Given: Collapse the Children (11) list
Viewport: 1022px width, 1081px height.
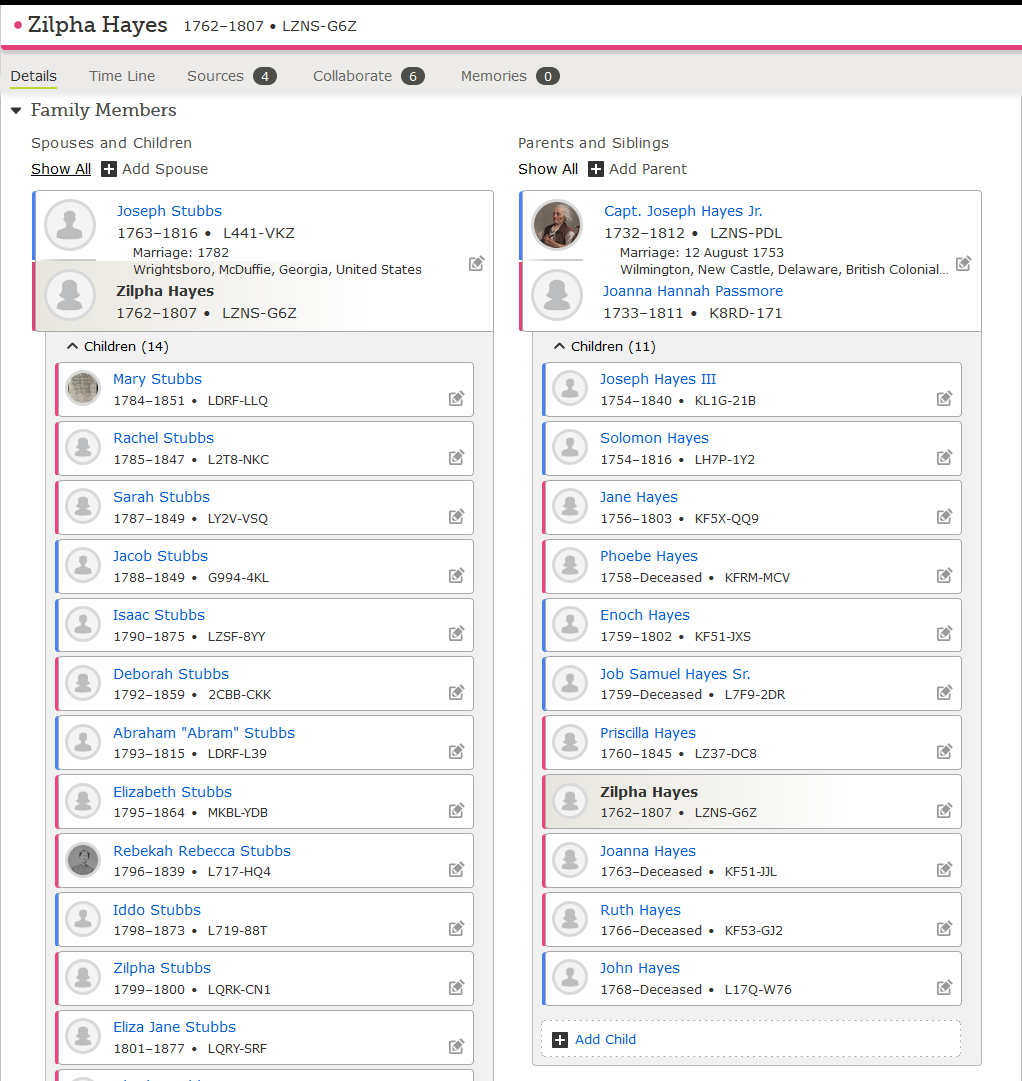Looking at the screenshot, I should (559, 346).
